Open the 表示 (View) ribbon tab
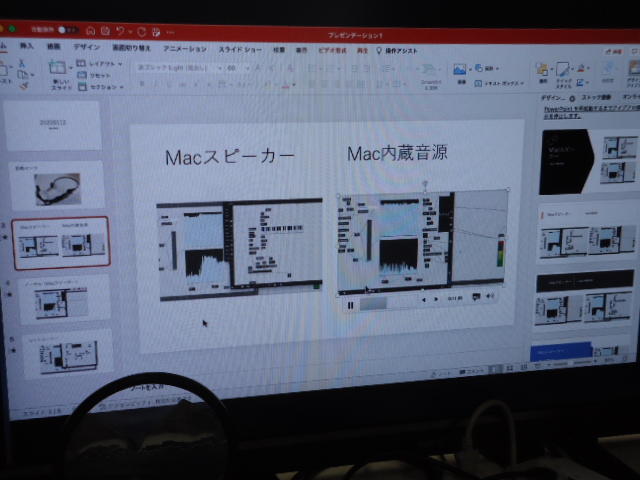The width and height of the screenshot is (640, 480). point(301,50)
